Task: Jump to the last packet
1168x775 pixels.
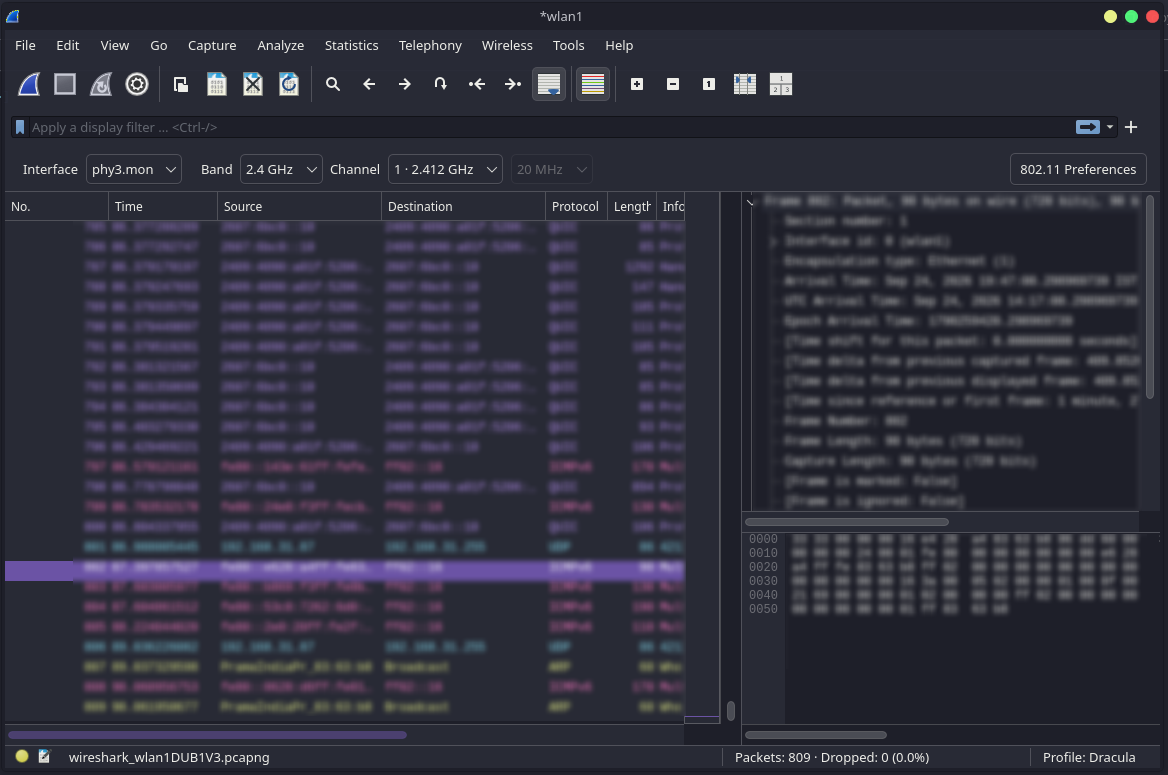Action: [x=512, y=84]
